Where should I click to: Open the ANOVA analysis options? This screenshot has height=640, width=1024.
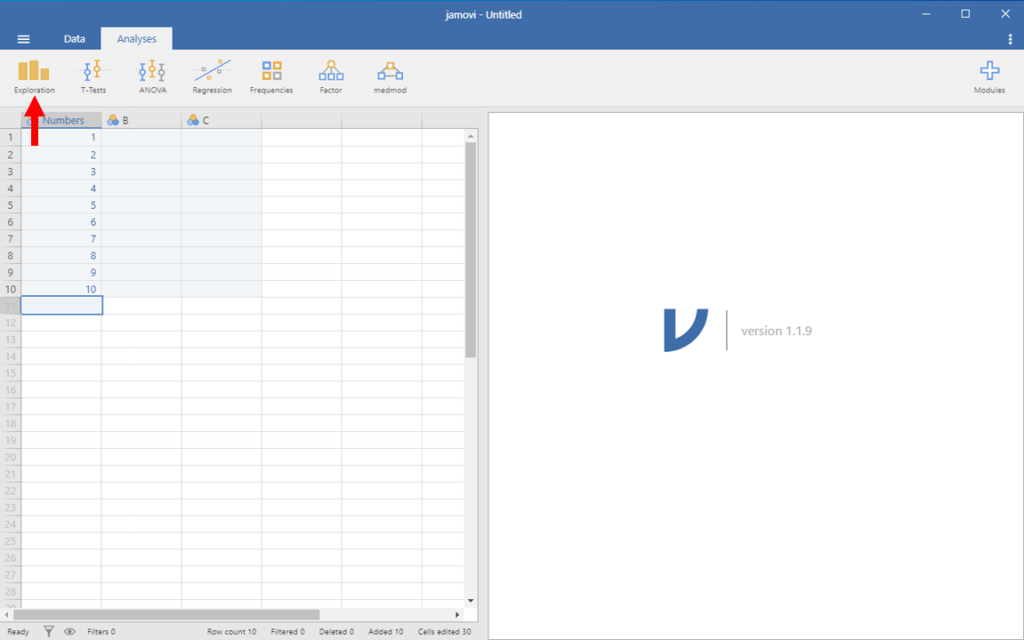(x=151, y=75)
